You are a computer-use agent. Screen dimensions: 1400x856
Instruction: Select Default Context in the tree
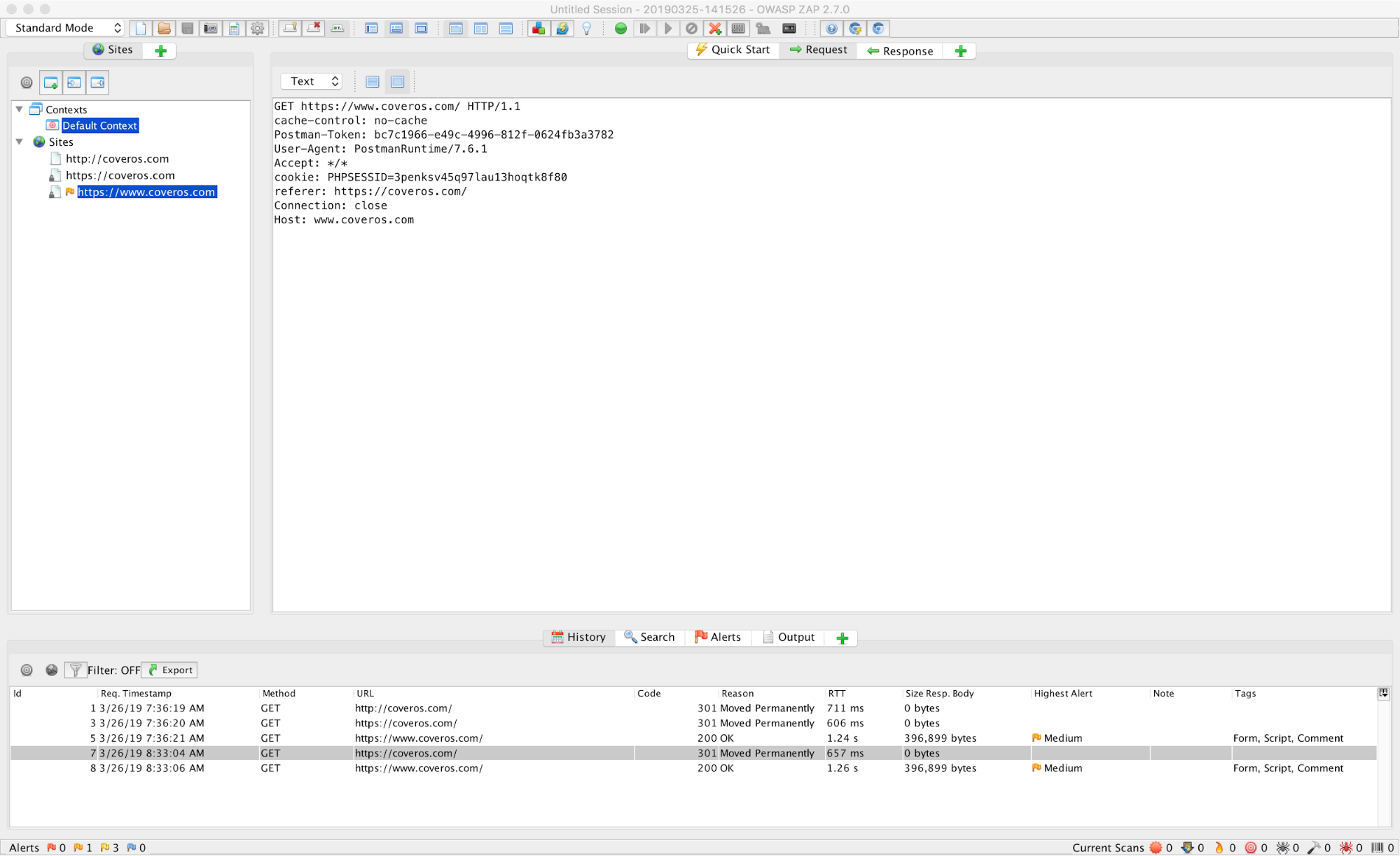(100, 125)
